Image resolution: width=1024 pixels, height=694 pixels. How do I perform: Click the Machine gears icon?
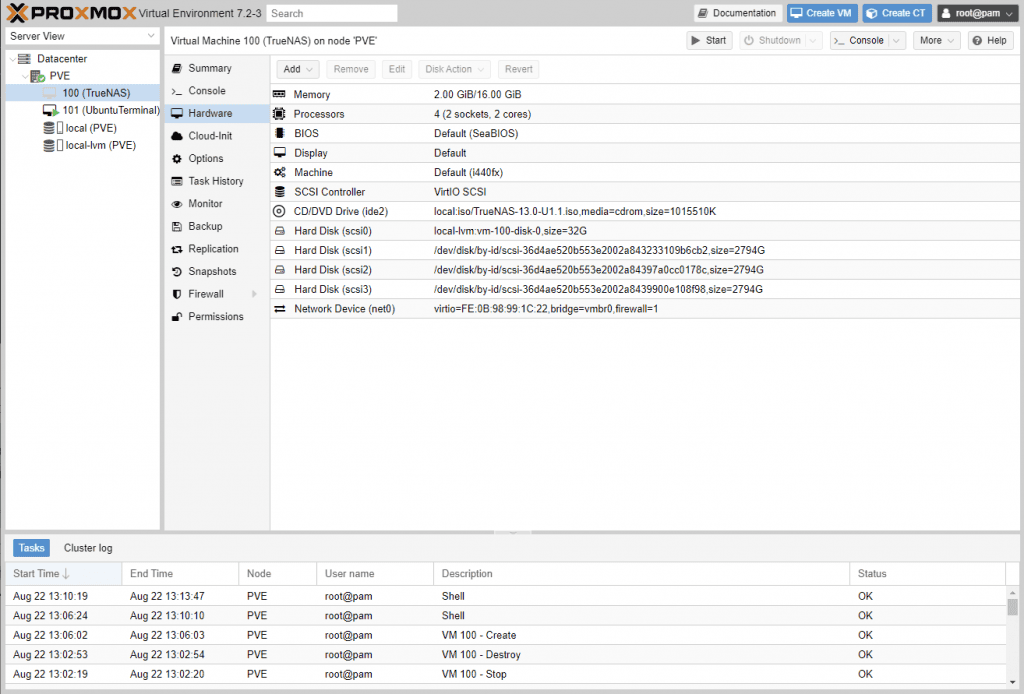[x=280, y=172]
